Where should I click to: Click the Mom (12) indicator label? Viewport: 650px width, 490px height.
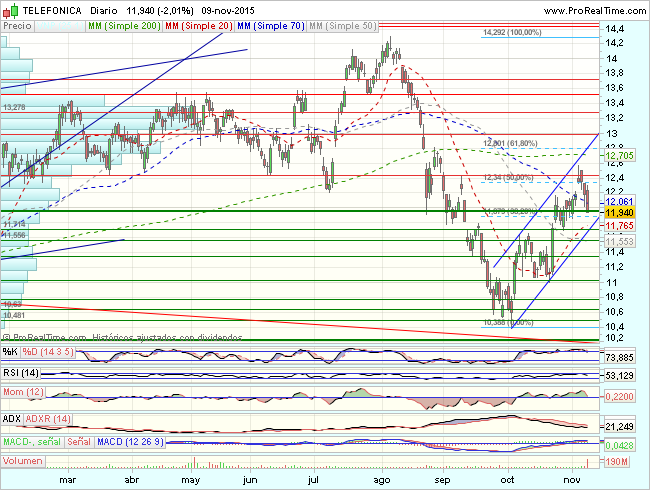point(23,392)
